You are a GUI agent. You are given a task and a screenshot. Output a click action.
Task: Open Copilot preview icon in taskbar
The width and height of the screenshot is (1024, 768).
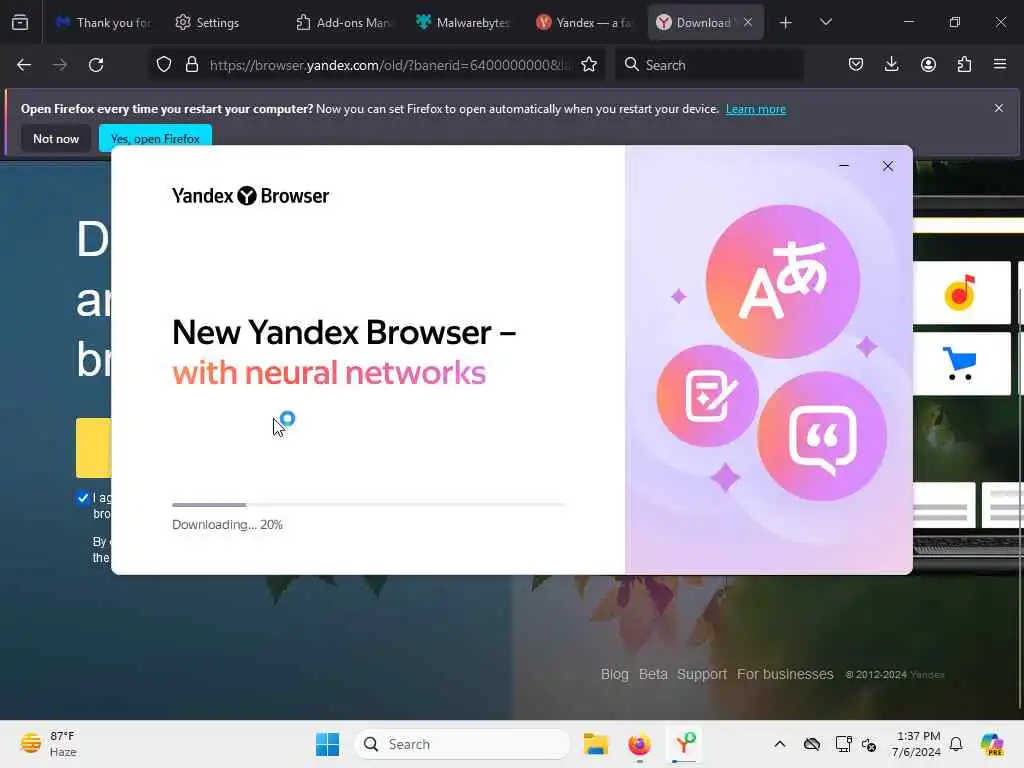click(991, 744)
